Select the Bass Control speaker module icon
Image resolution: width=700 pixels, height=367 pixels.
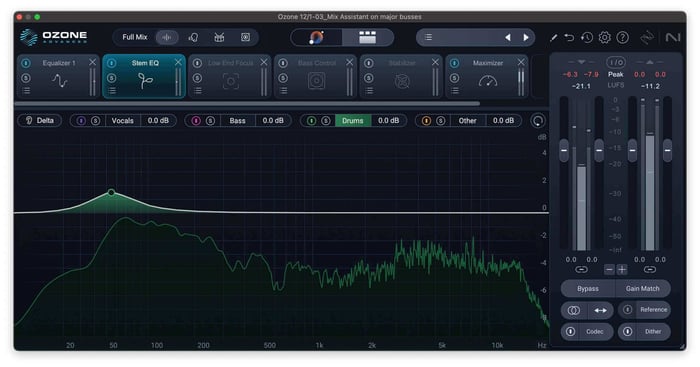pyautogui.click(x=317, y=81)
